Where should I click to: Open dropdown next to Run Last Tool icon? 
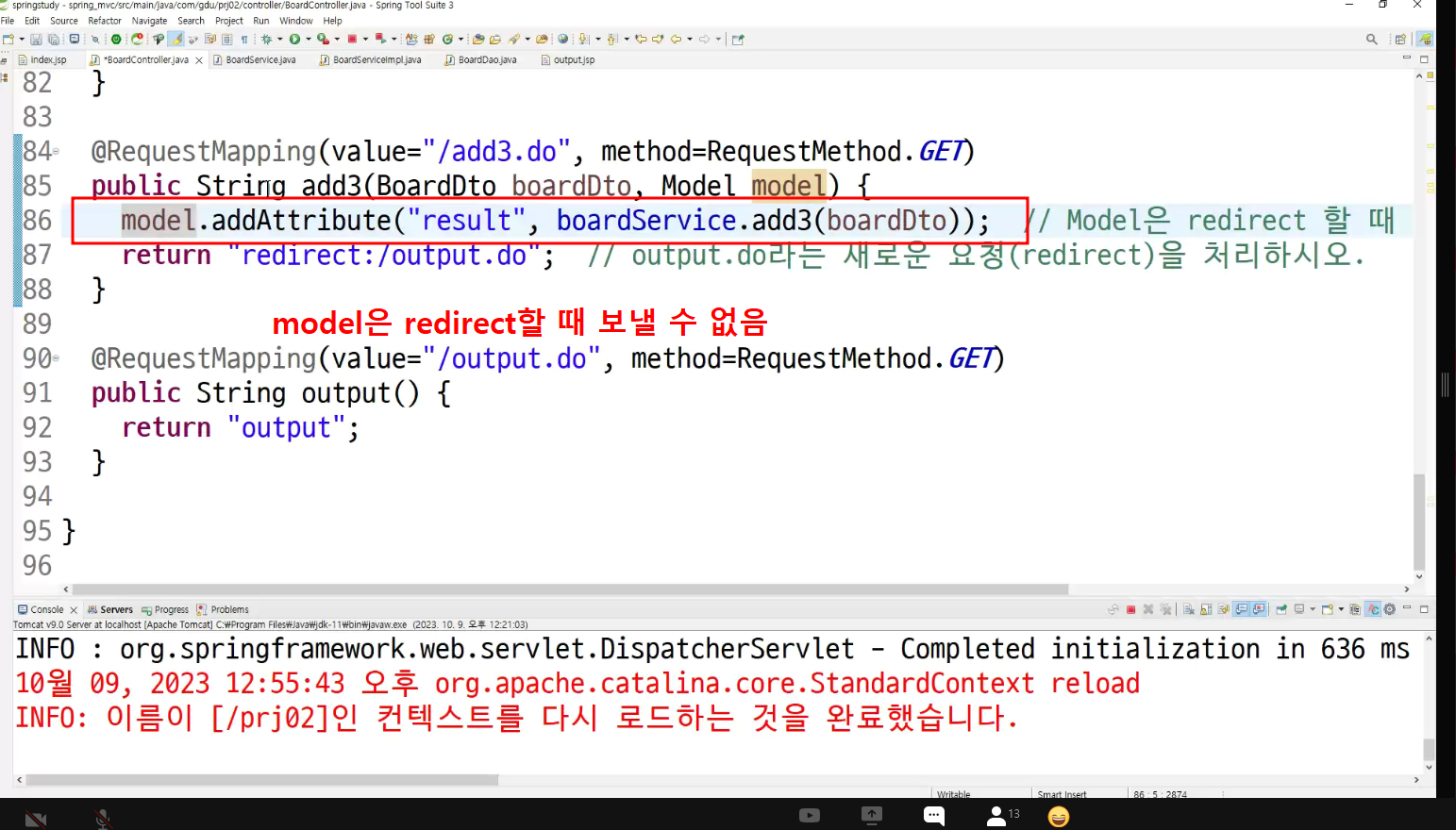pos(337,39)
